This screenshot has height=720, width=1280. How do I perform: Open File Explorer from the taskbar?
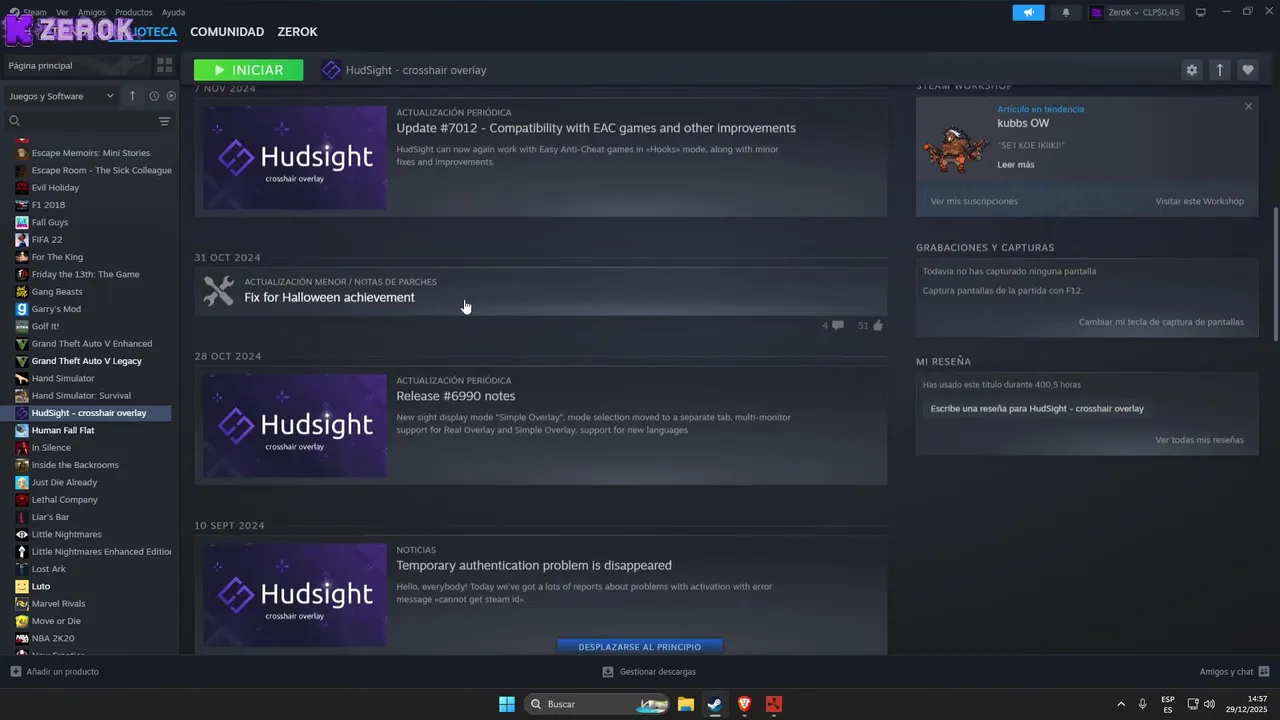(x=685, y=704)
